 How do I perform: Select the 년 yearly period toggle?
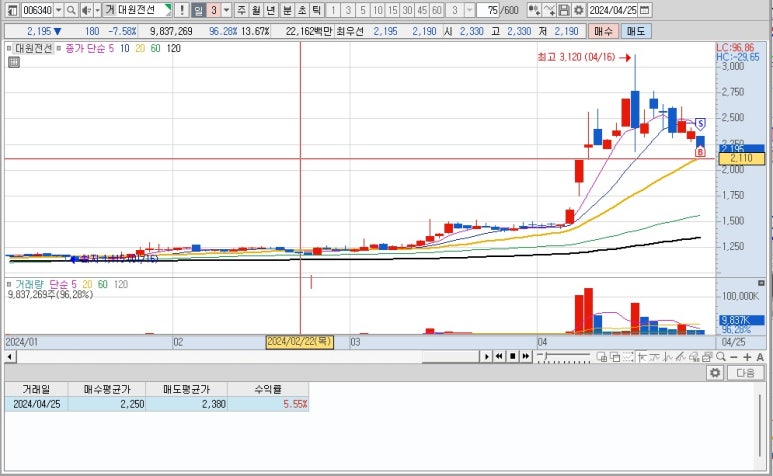click(x=271, y=10)
